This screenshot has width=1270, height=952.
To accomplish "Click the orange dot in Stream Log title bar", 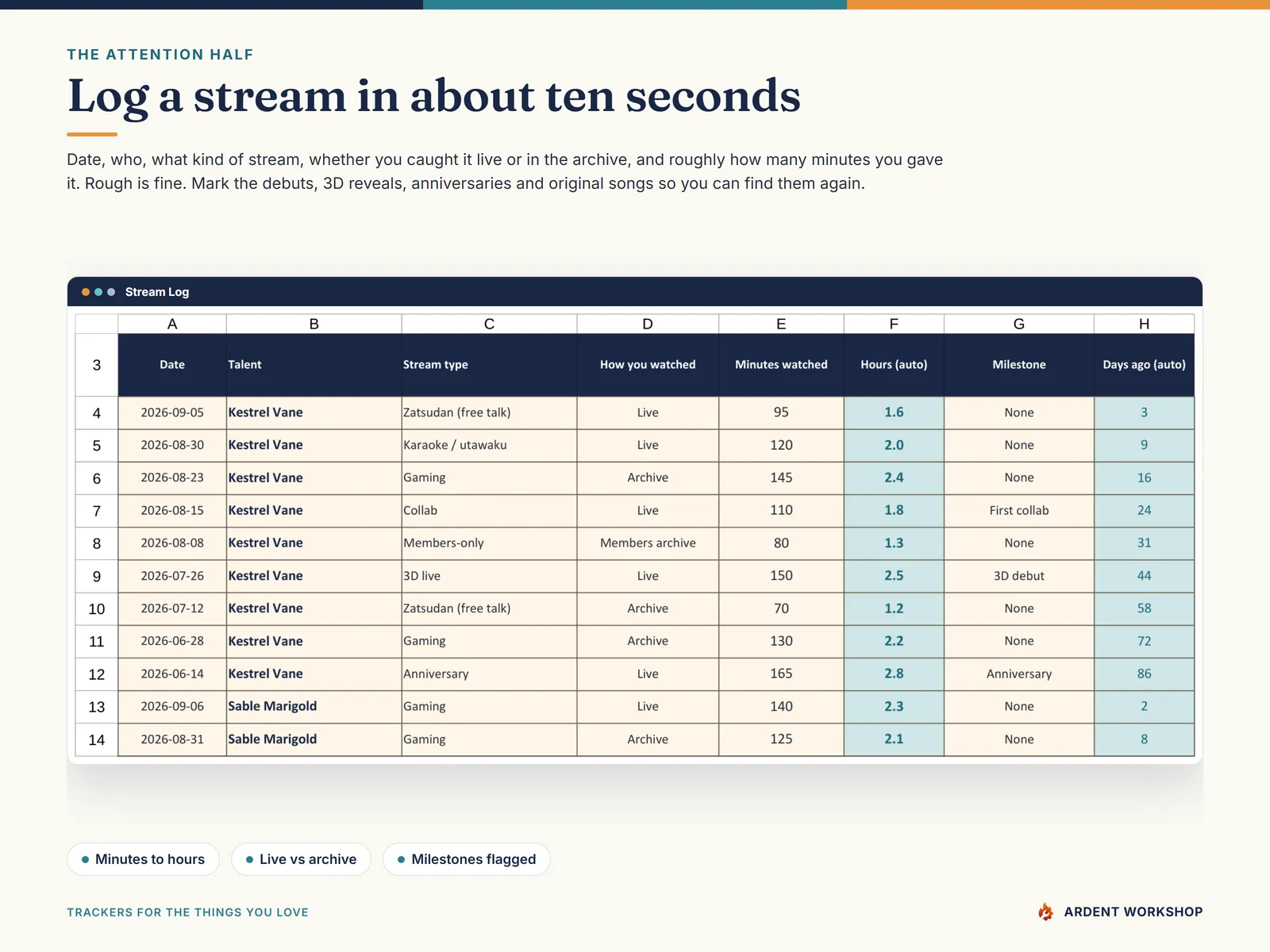I will (86, 292).
